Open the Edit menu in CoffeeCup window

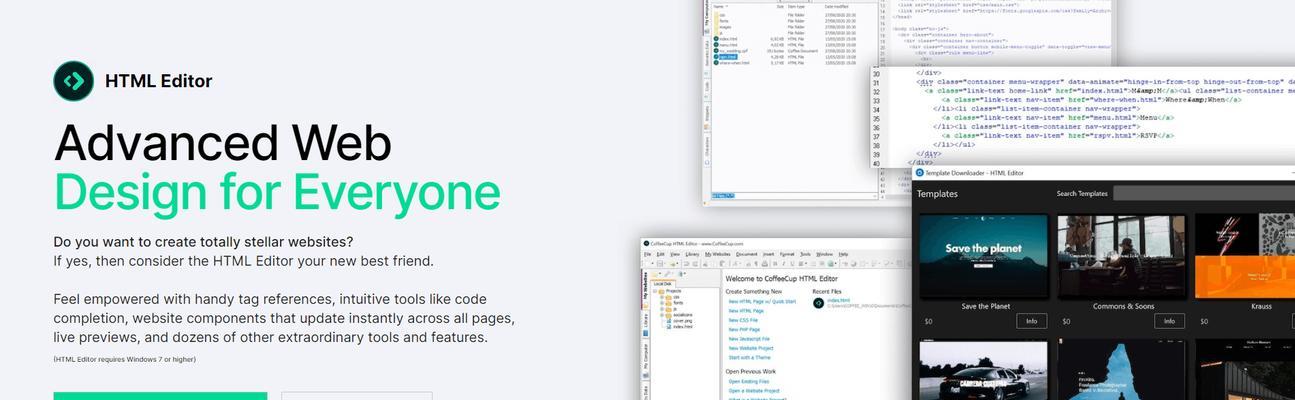[x=661, y=254]
